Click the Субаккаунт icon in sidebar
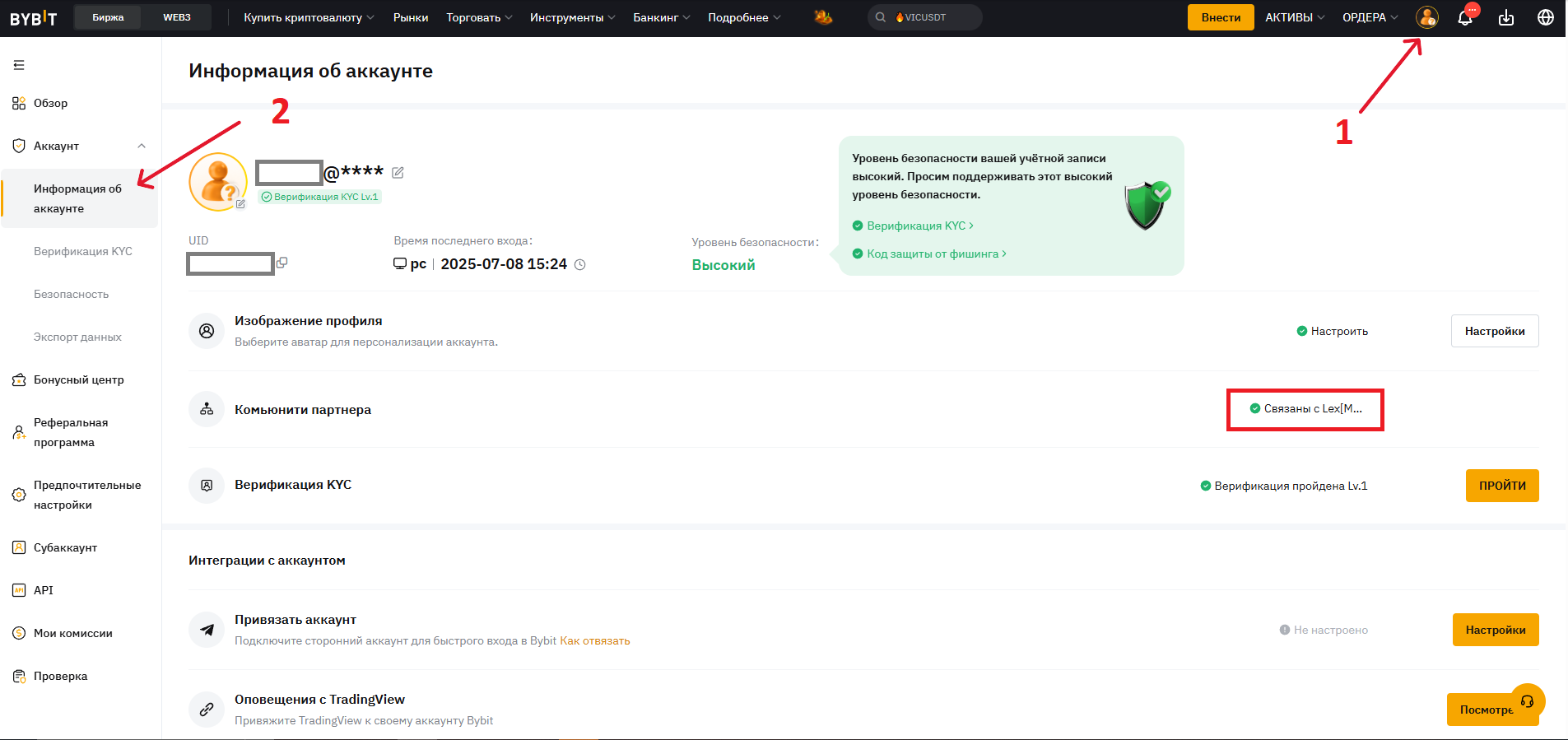Image resolution: width=1568 pixels, height=740 pixels. tap(19, 547)
